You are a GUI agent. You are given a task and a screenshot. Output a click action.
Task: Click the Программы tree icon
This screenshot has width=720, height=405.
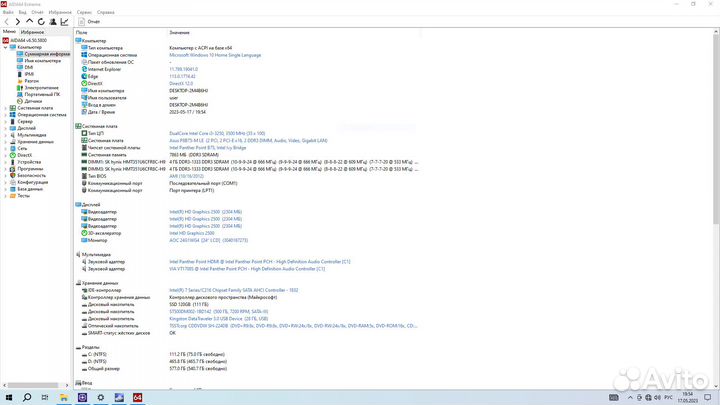tap(13, 169)
